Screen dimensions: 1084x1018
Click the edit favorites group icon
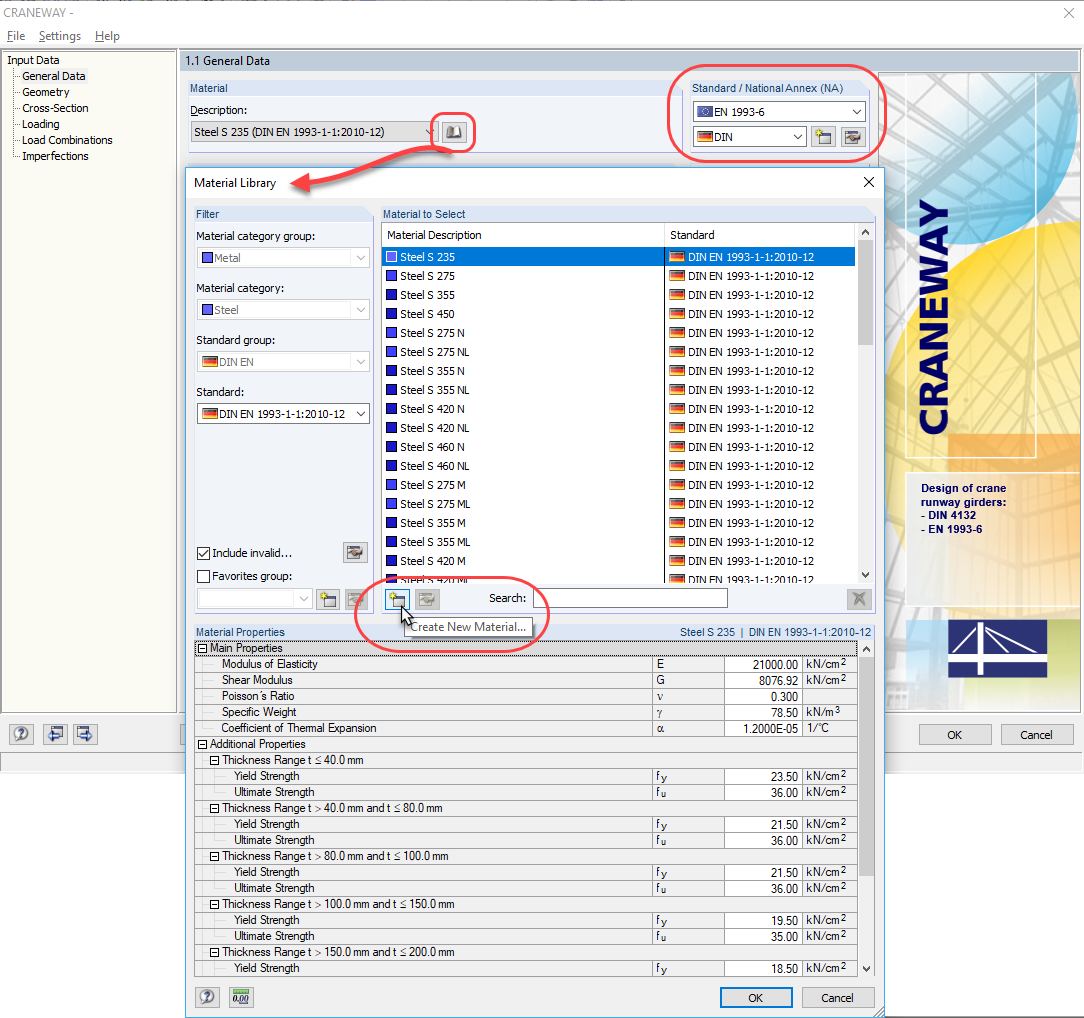[357, 599]
